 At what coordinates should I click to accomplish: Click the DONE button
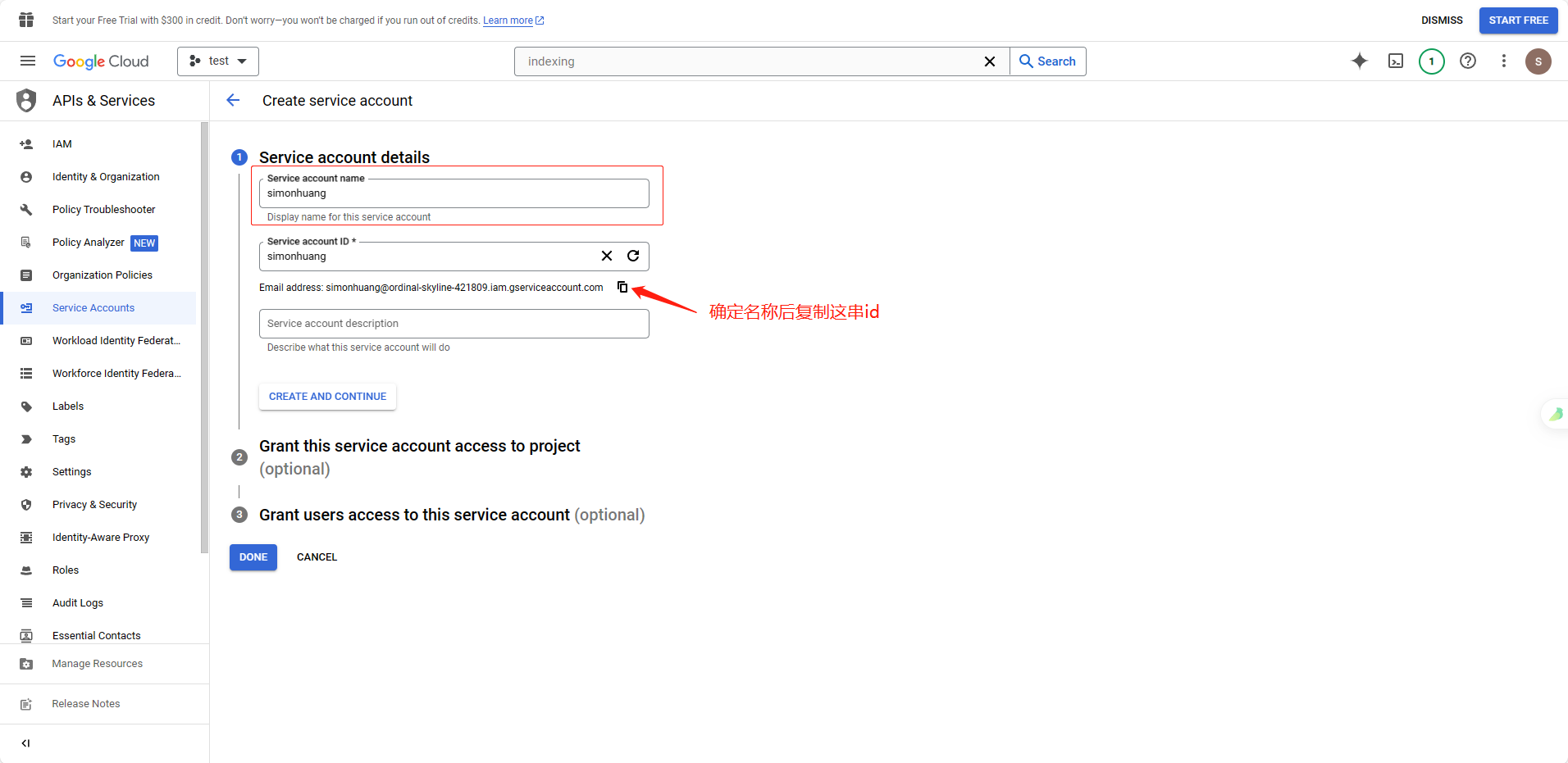click(253, 557)
